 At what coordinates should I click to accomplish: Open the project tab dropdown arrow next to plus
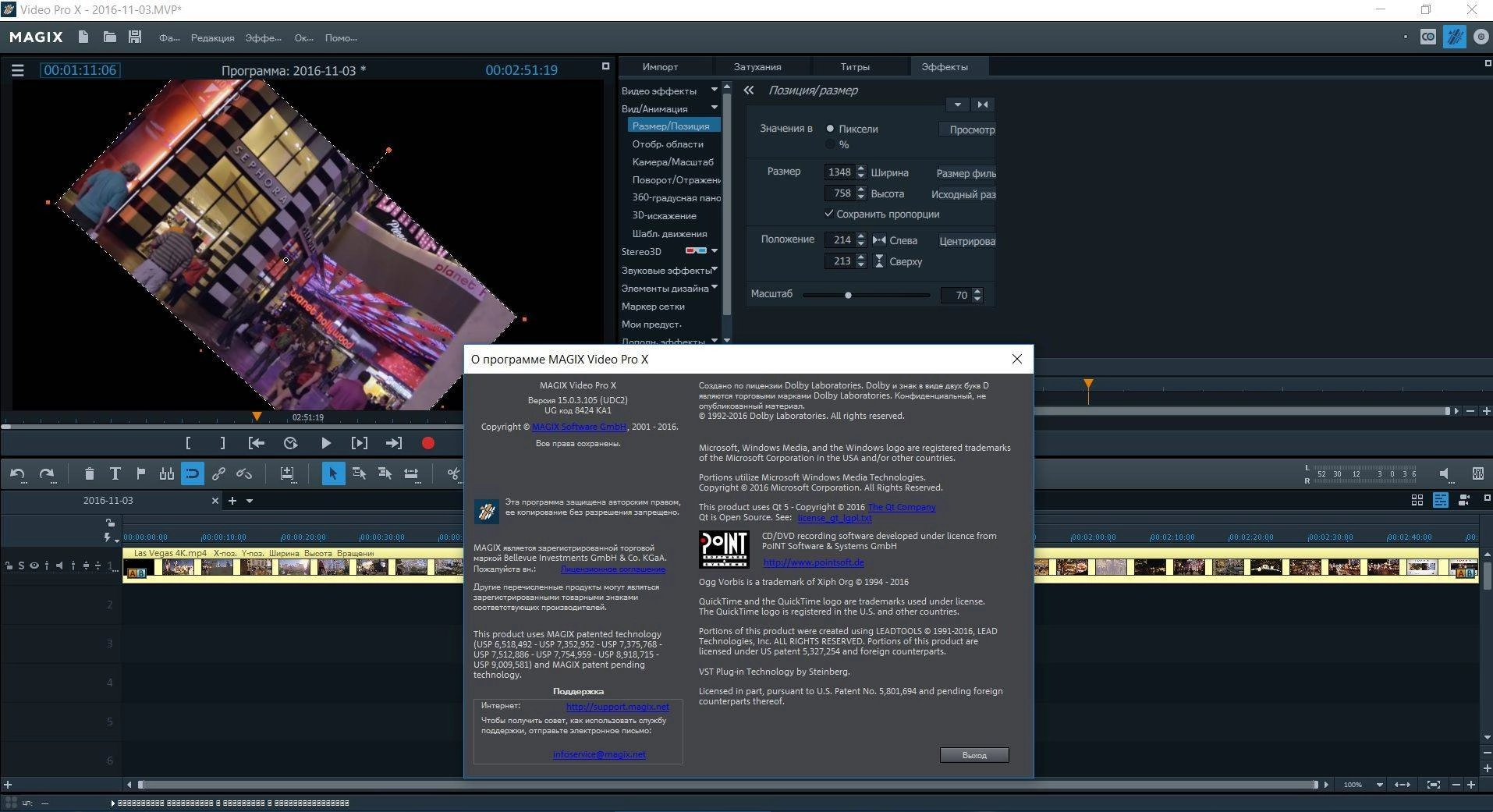pos(250,501)
